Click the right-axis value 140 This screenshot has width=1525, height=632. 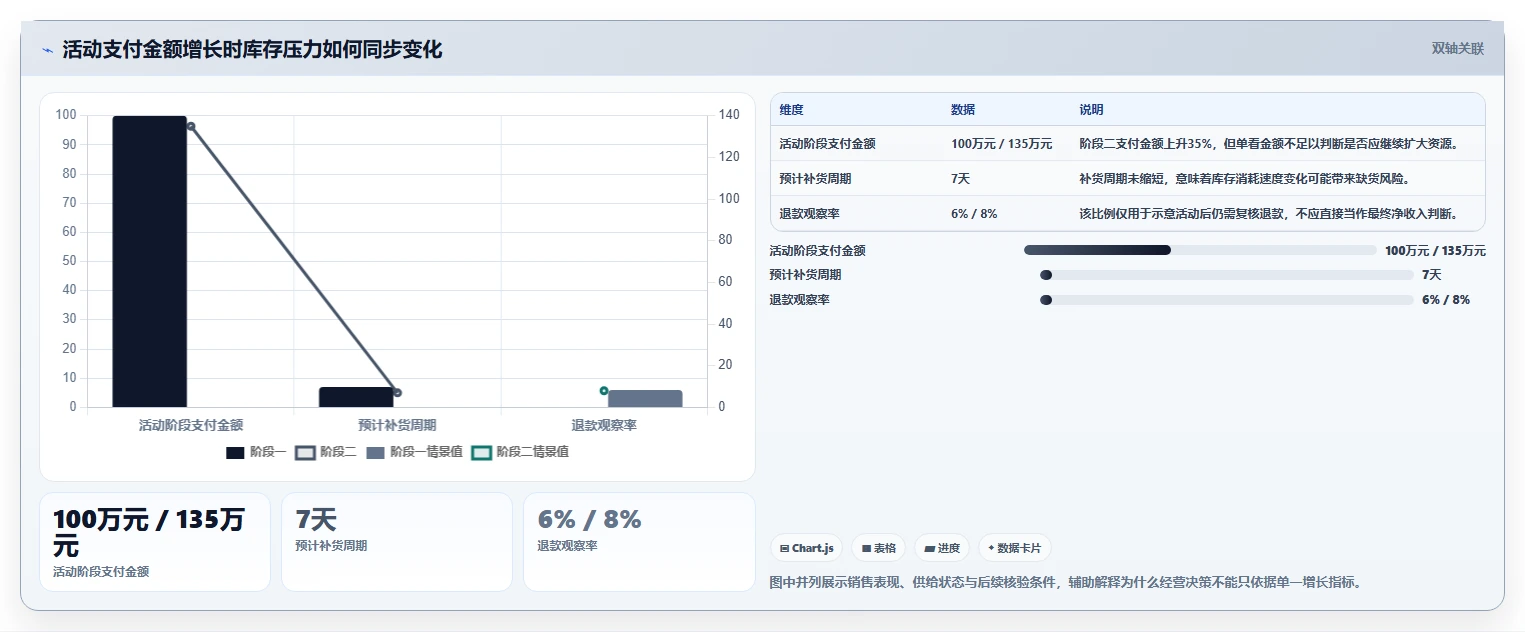729,115
